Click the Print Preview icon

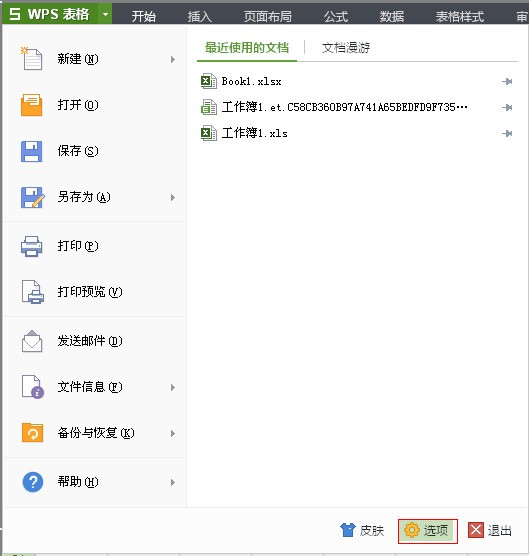[x=33, y=292]
